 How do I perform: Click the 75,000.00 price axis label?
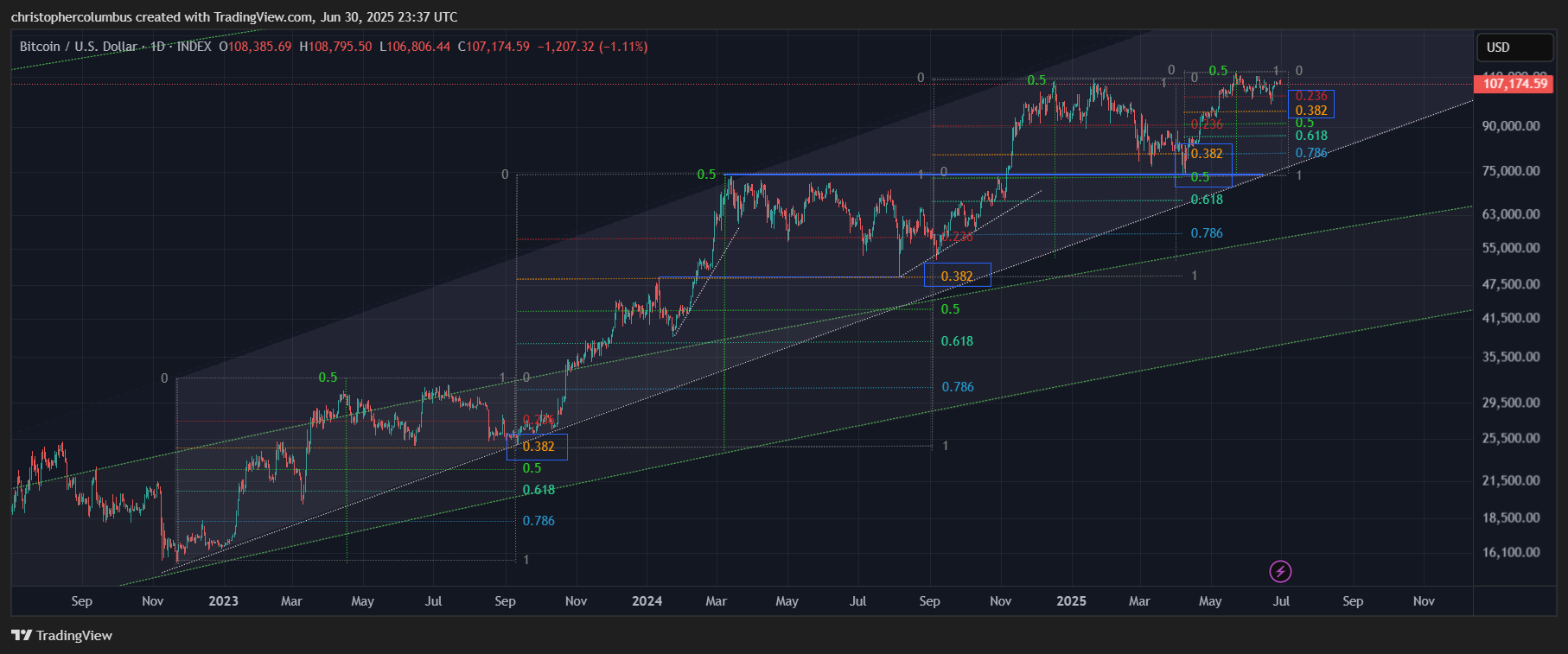(1511, 171)
